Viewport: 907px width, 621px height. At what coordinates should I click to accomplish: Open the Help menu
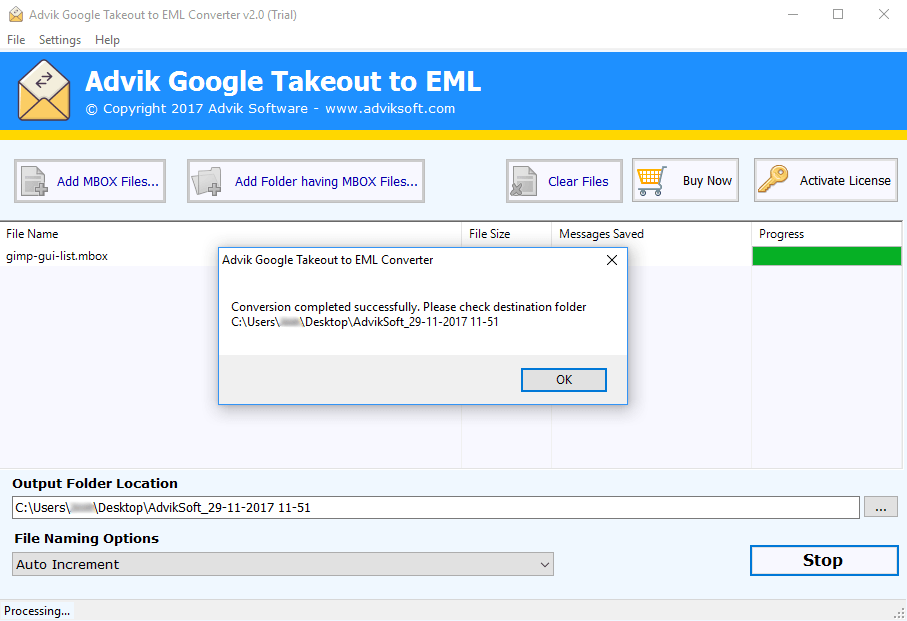tap(107, 40)
